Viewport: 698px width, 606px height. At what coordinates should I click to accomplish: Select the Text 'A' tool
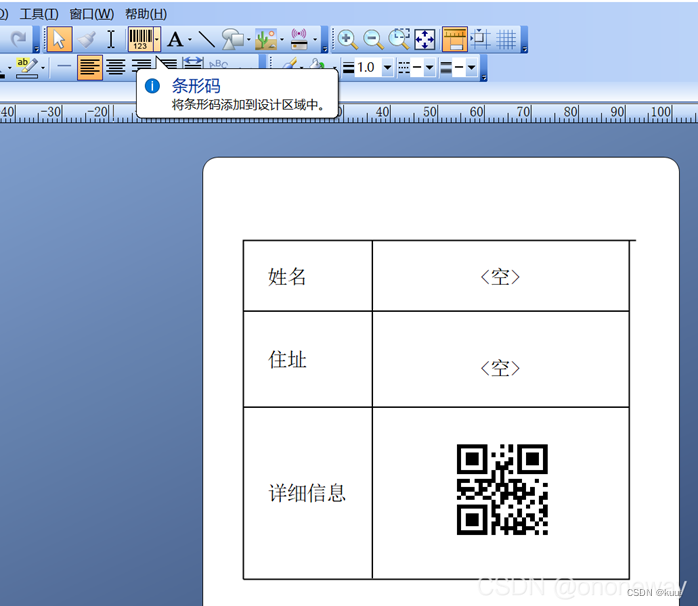click(175, 40)
